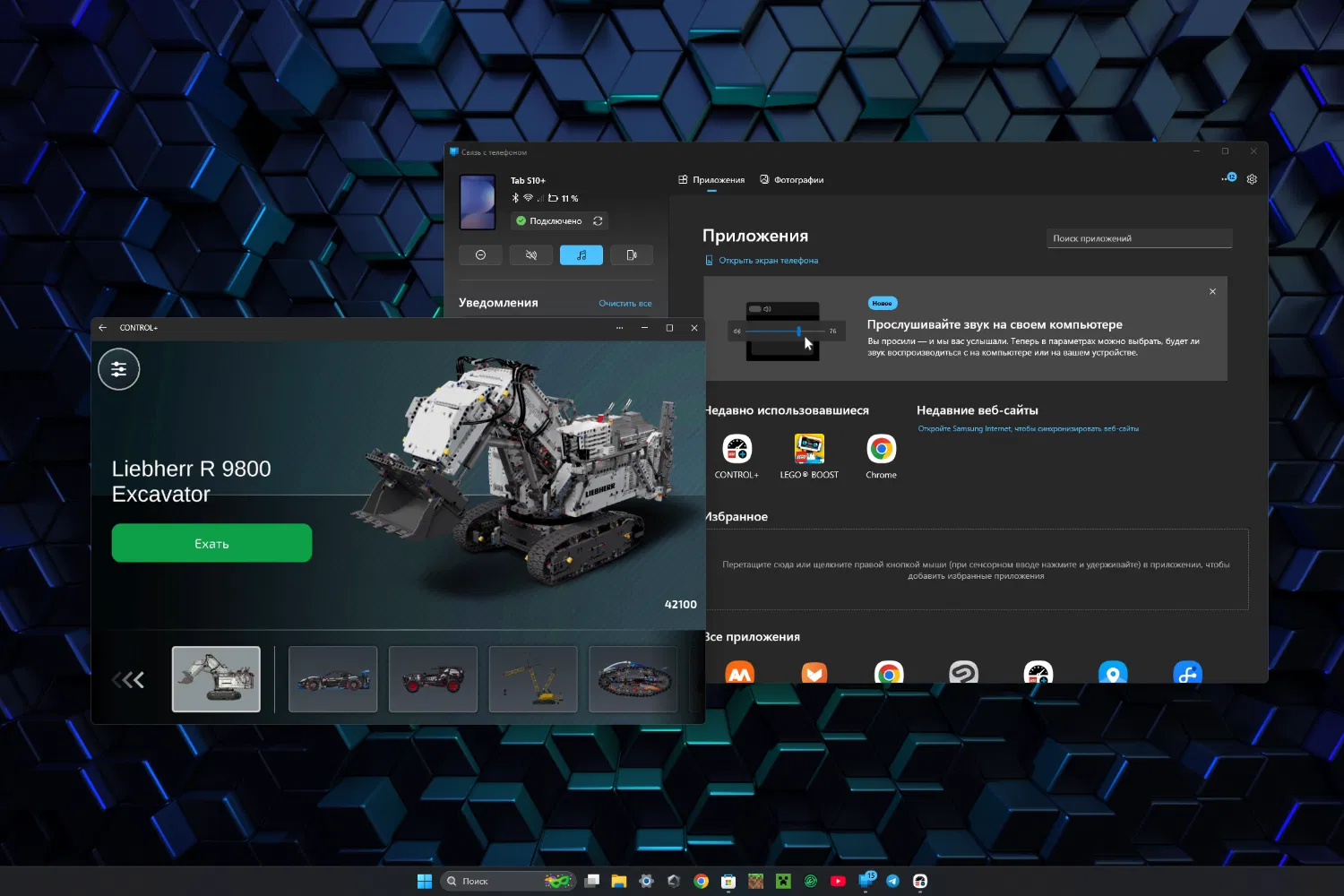Viewport: 1344px width, 896px height.
Task: Open Task View on the taskbar
Action: pyautogui.click(x=592, y=881)
